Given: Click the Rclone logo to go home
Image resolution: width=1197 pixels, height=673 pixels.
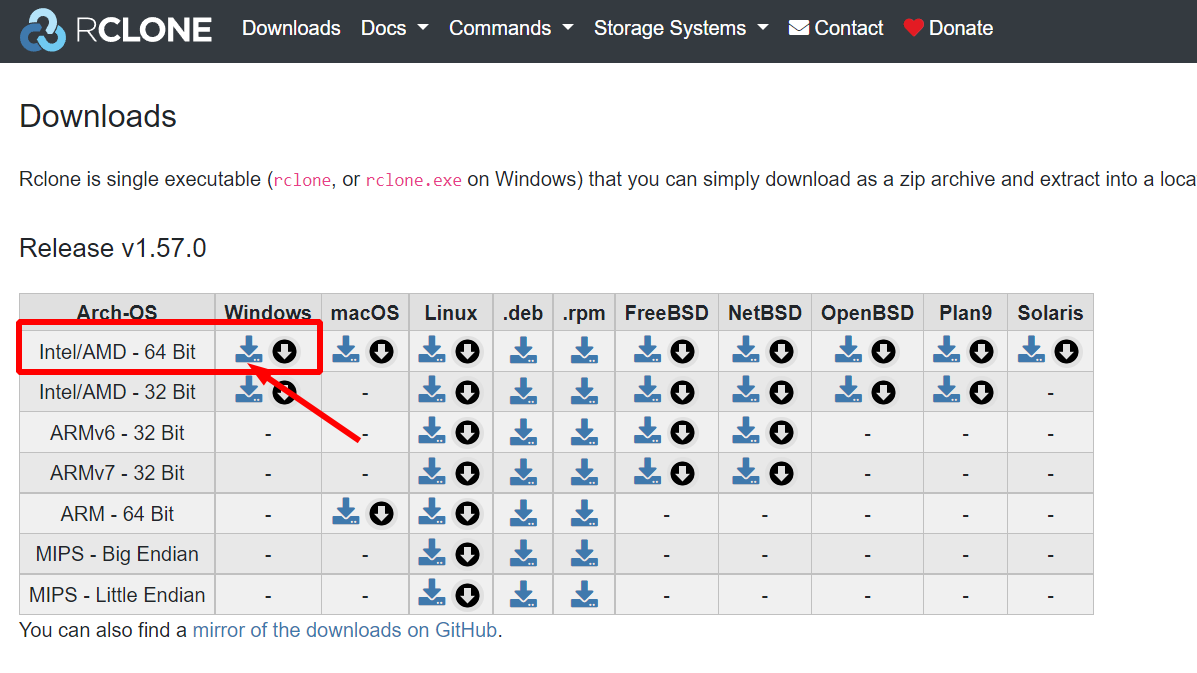Looking at the screenshot, I should pos(116,30).
